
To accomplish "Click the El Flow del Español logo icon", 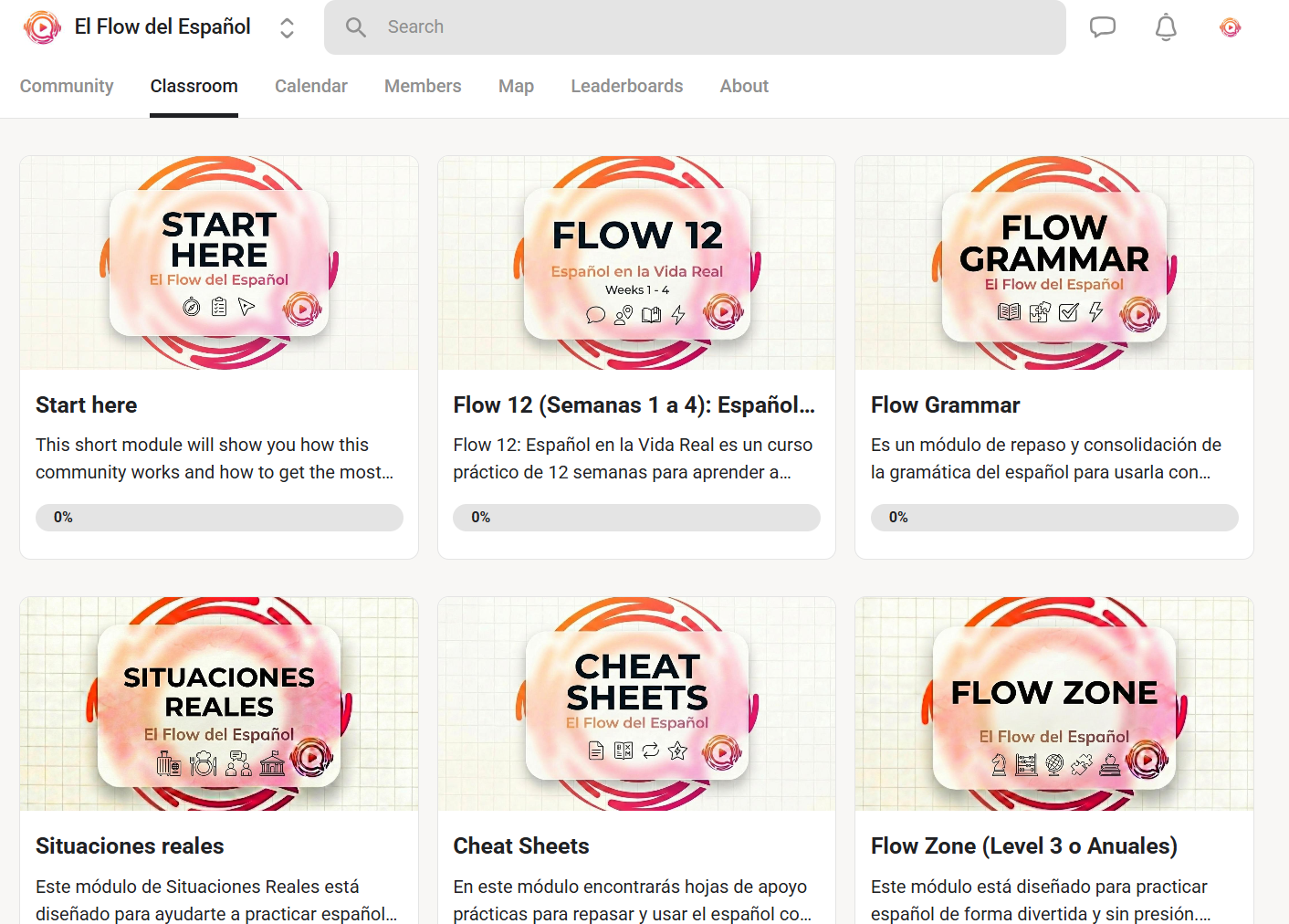I will 42,27.
